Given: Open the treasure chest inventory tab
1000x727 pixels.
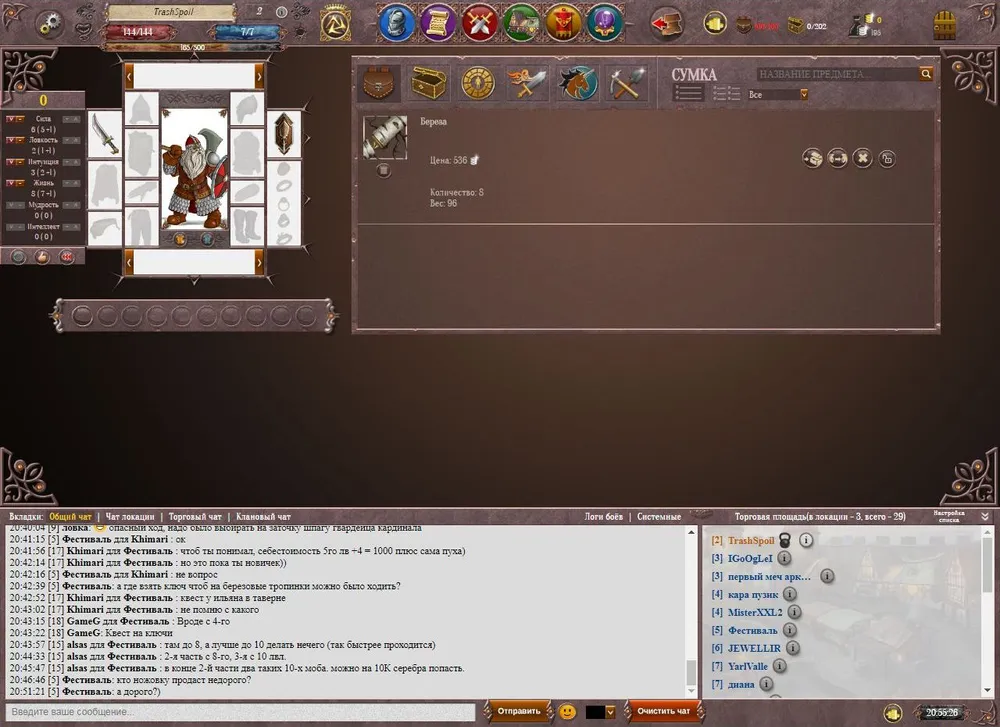Looking at the screenshot, I should [429, 83].
